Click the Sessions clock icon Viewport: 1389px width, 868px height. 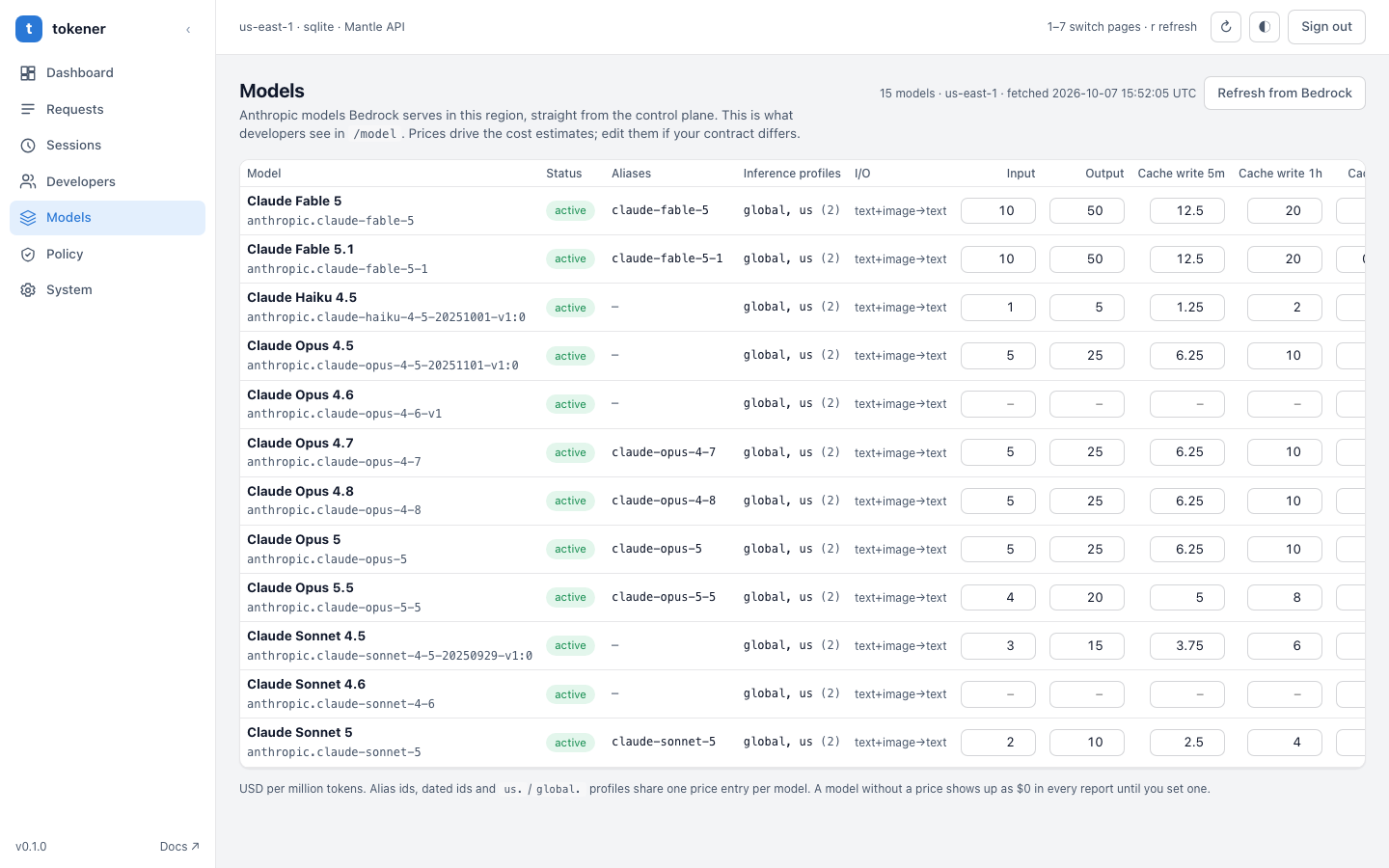(x=28, y=146)
